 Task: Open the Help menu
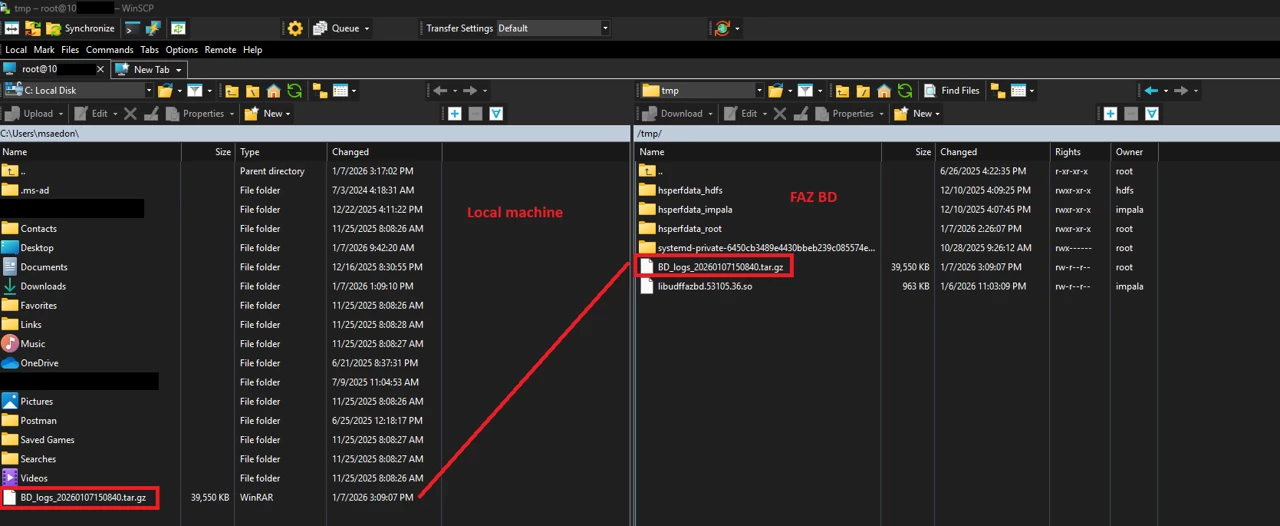253,49
